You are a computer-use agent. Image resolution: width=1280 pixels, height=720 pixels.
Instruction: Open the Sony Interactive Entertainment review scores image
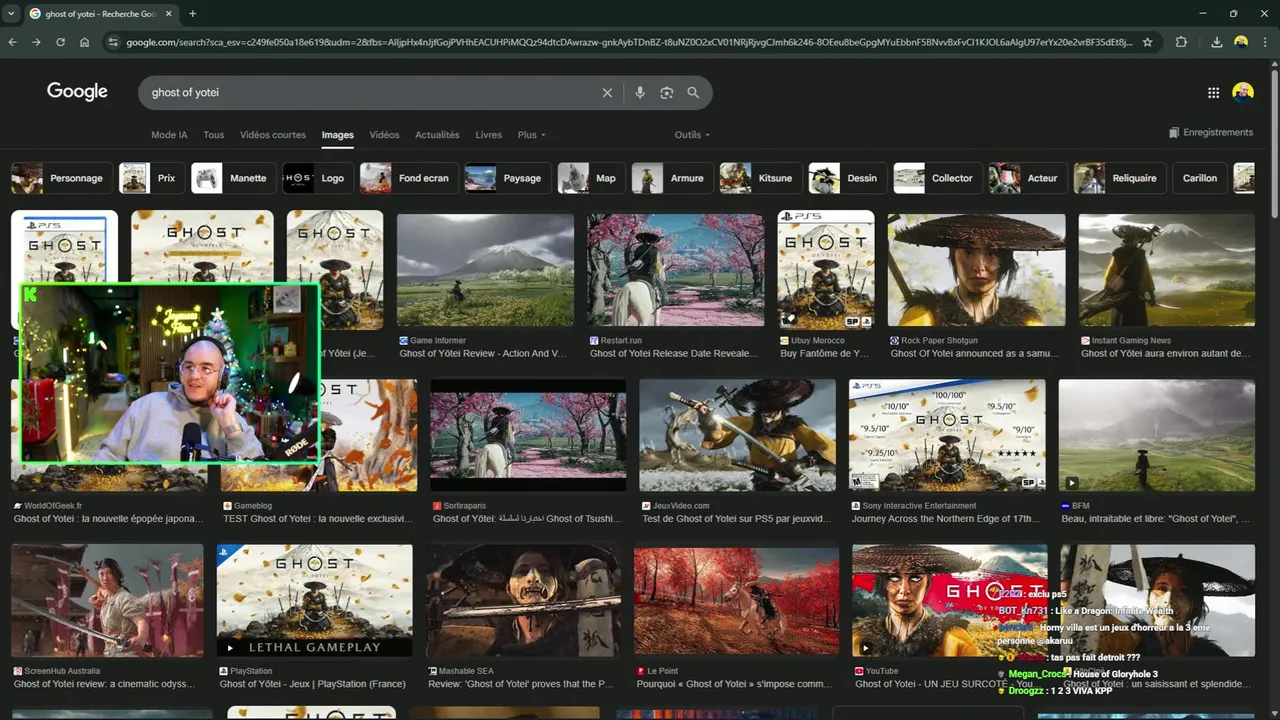pyautogui.click(x=947, y=435)
